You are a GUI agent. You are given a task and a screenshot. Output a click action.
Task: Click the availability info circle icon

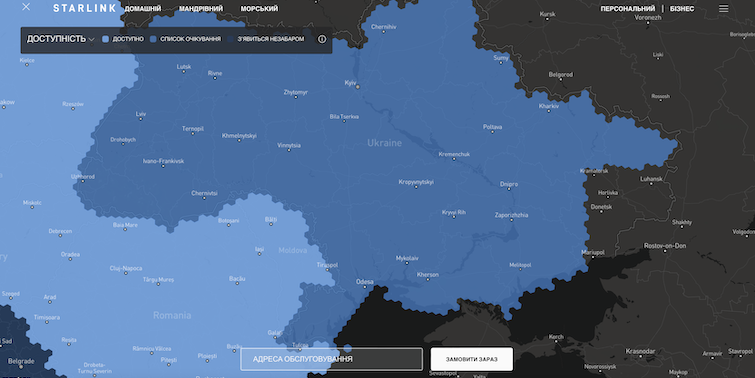[x=322, y=39]
